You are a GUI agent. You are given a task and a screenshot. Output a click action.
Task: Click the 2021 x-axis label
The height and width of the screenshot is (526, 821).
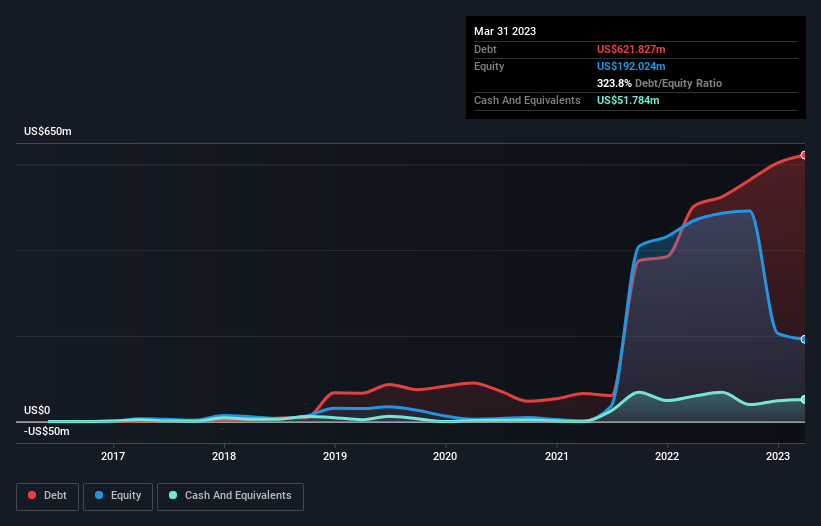(x=557, y=456)
